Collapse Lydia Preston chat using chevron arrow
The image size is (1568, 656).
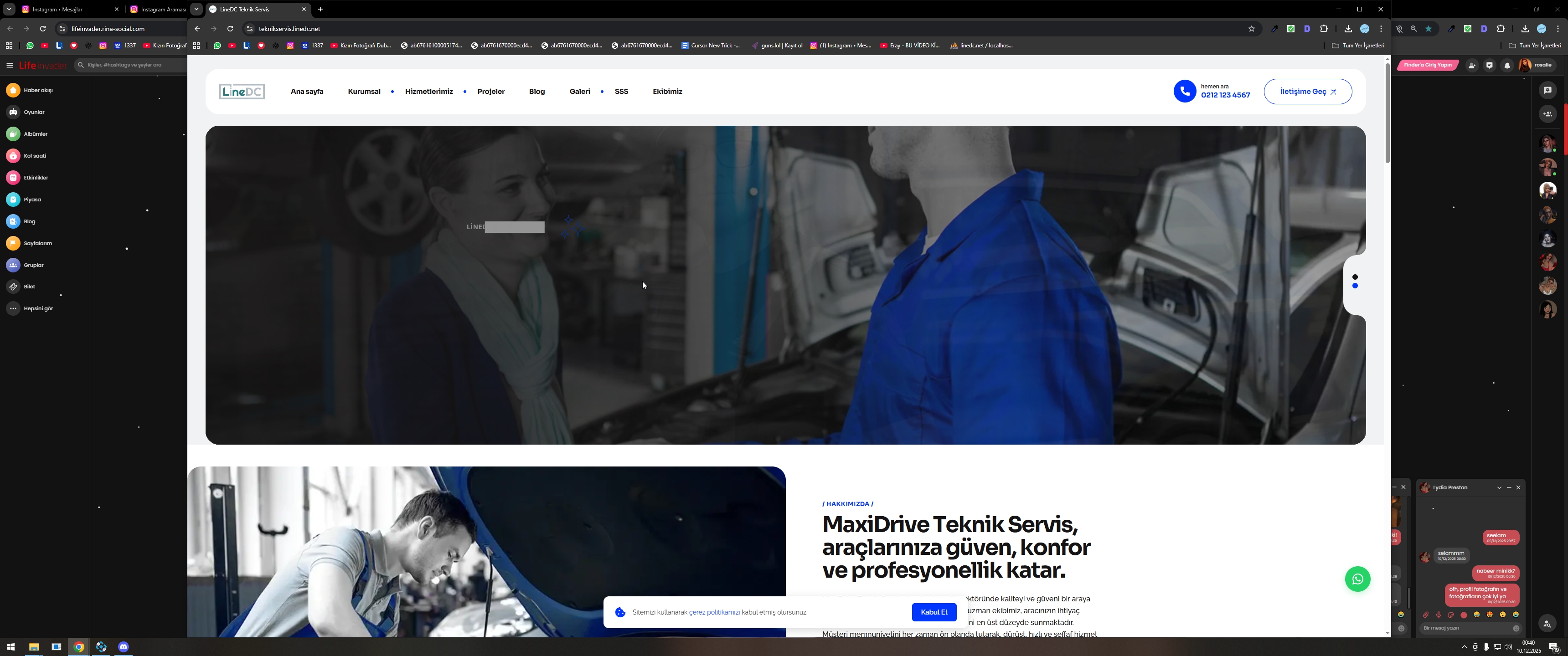[1499, 487]
